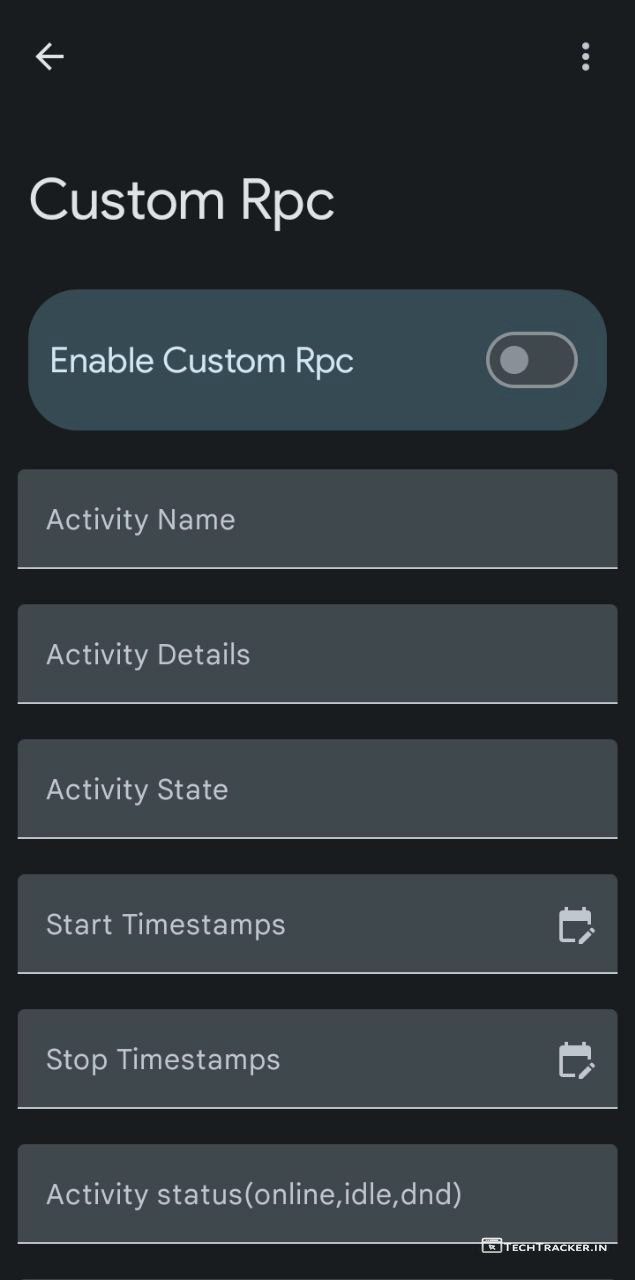Tap the back arrow icon
635x1280 pixels.
point(49,57)
